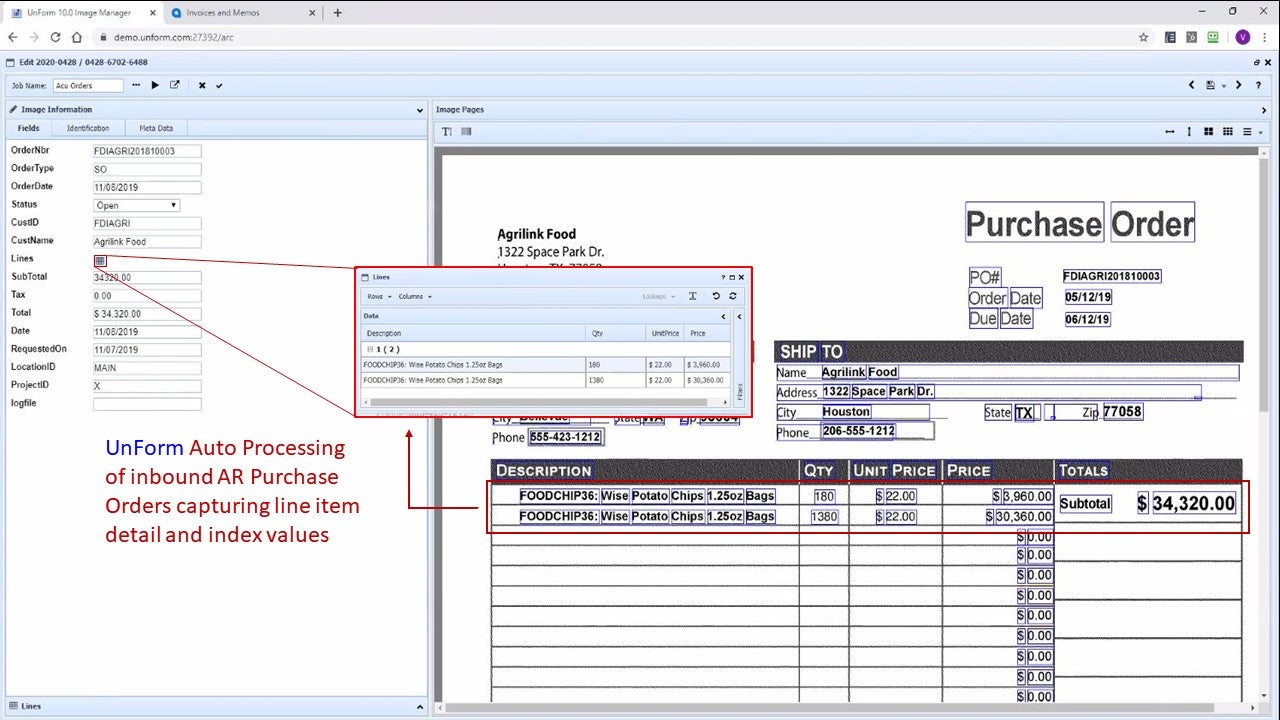The width and height of the screenshot is (1280, 720).
Task: Collapse the Image Information panel
Action: pos(420,110)
